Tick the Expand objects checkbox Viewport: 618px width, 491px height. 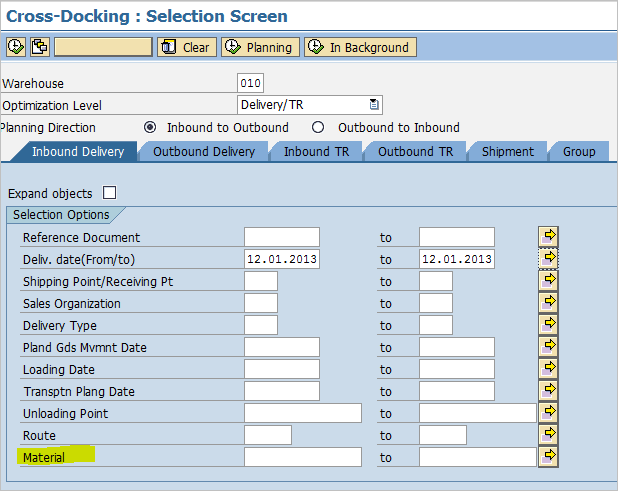(x=109, y=193)
